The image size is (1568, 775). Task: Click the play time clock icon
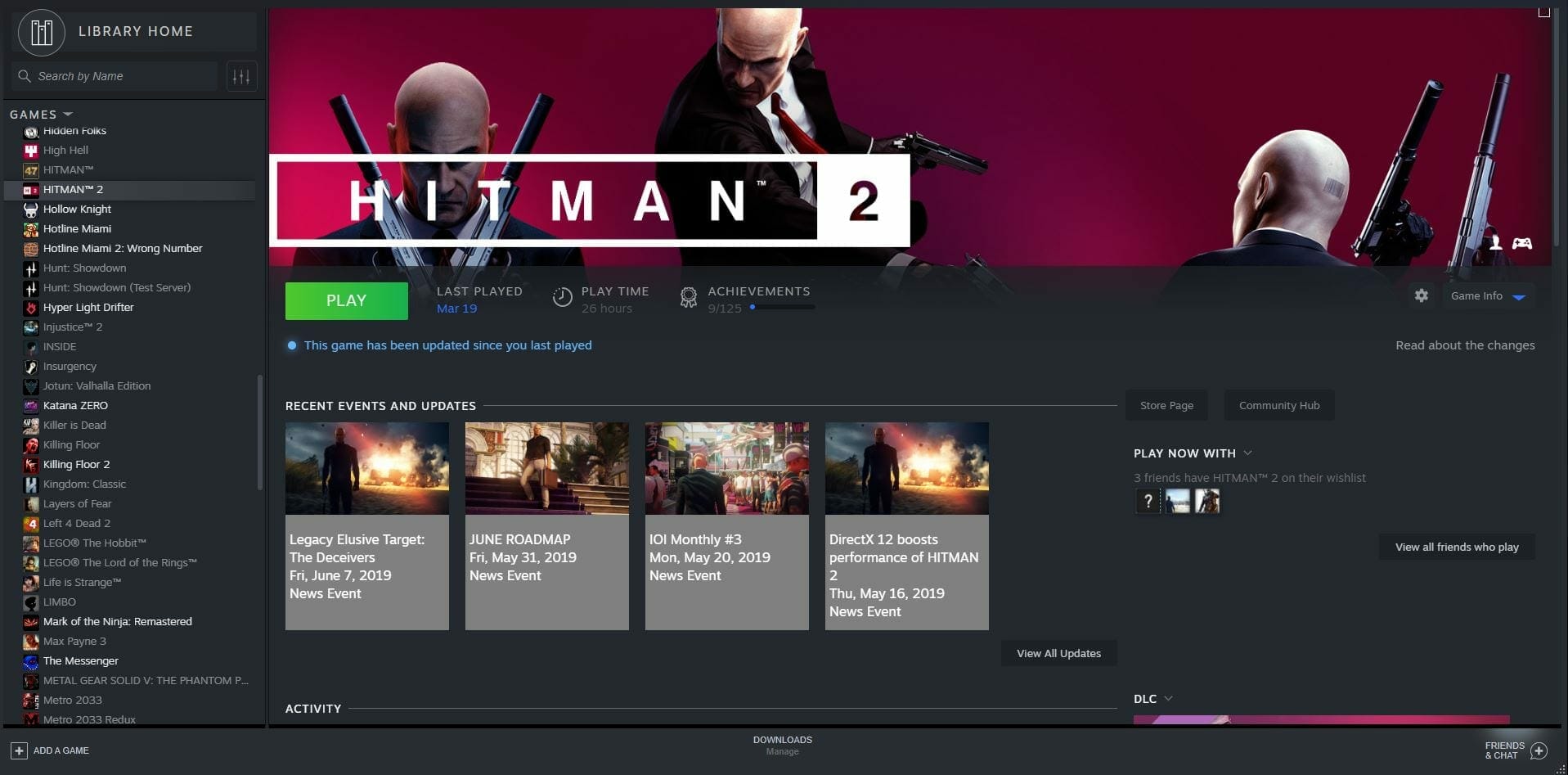point(562,298)
